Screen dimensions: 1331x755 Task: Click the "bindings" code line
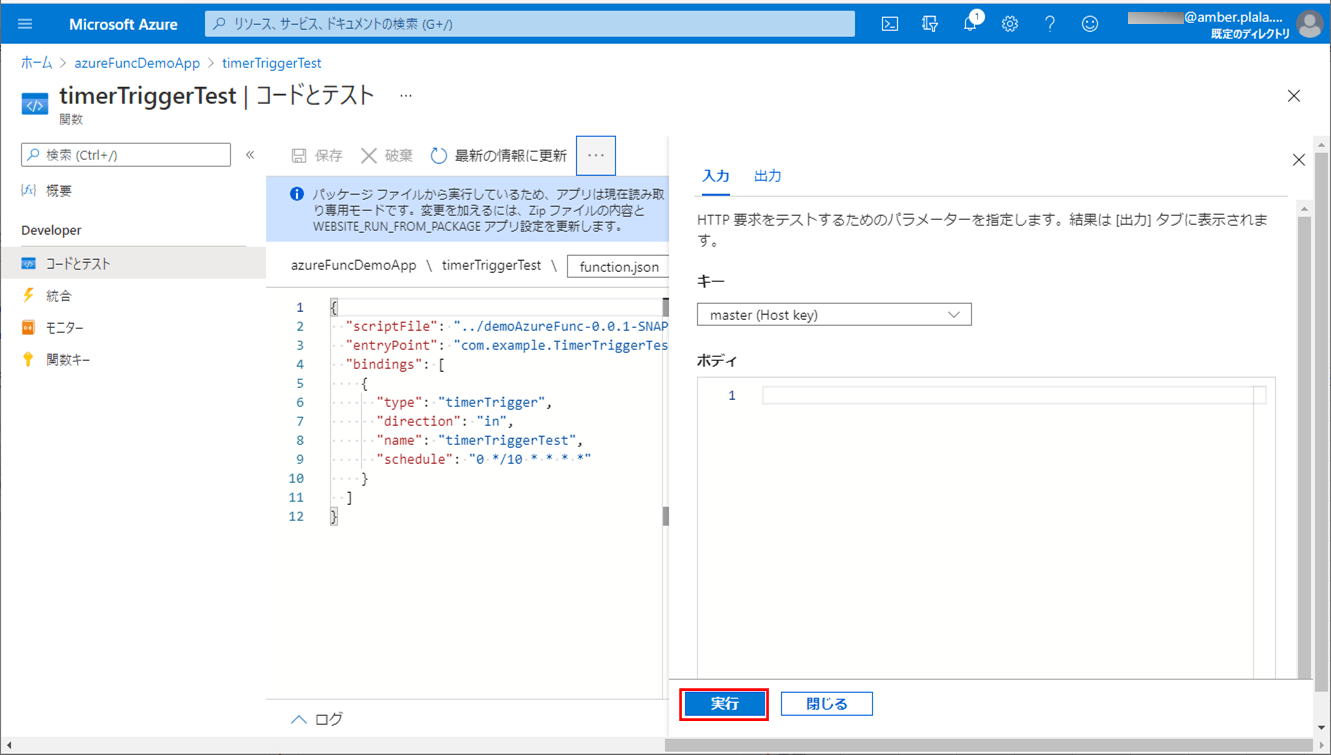pyautogui.click(x=395, y=364)
